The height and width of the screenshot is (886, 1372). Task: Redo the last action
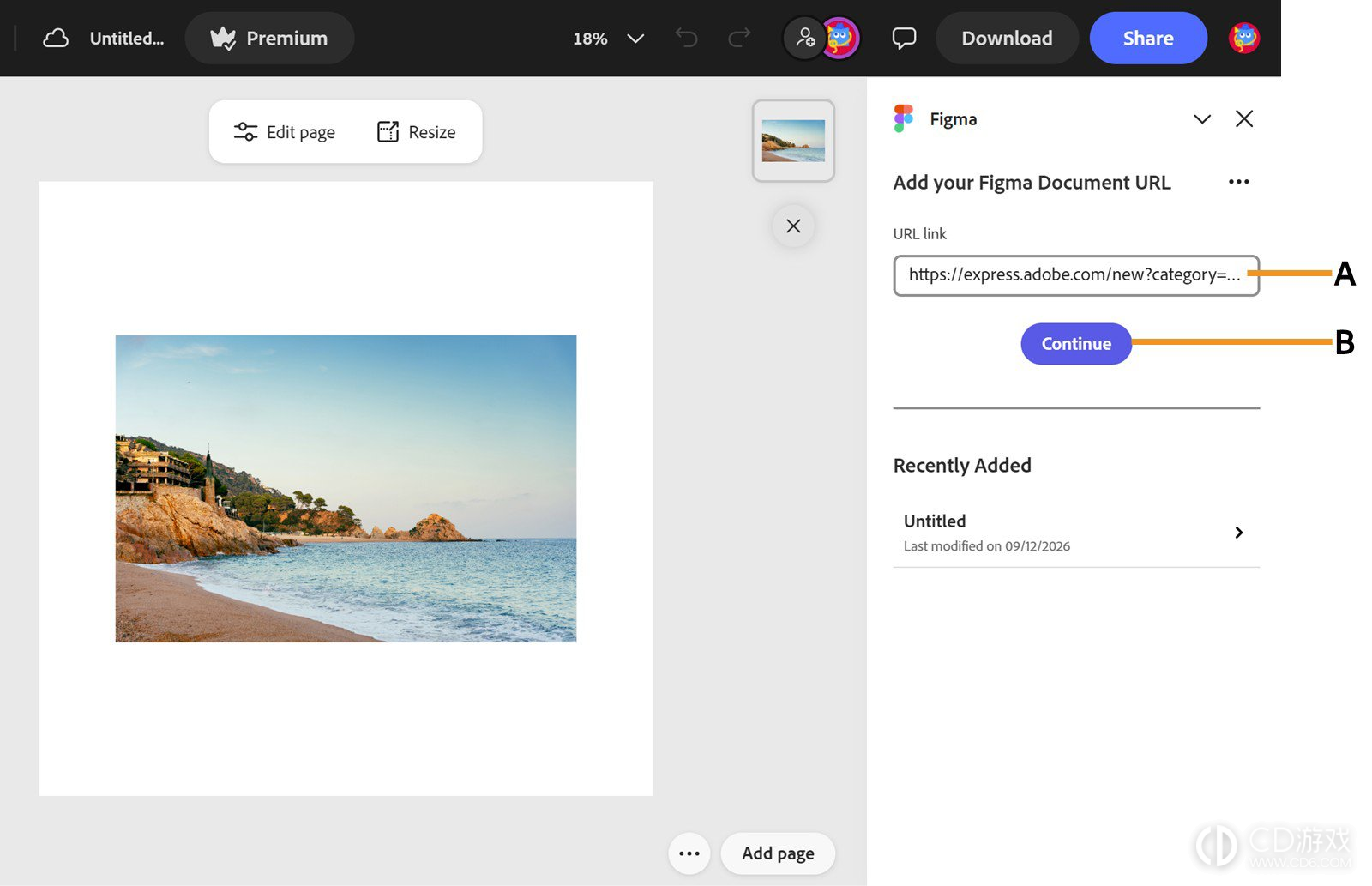pyautogui.click(x=739, y=38)
